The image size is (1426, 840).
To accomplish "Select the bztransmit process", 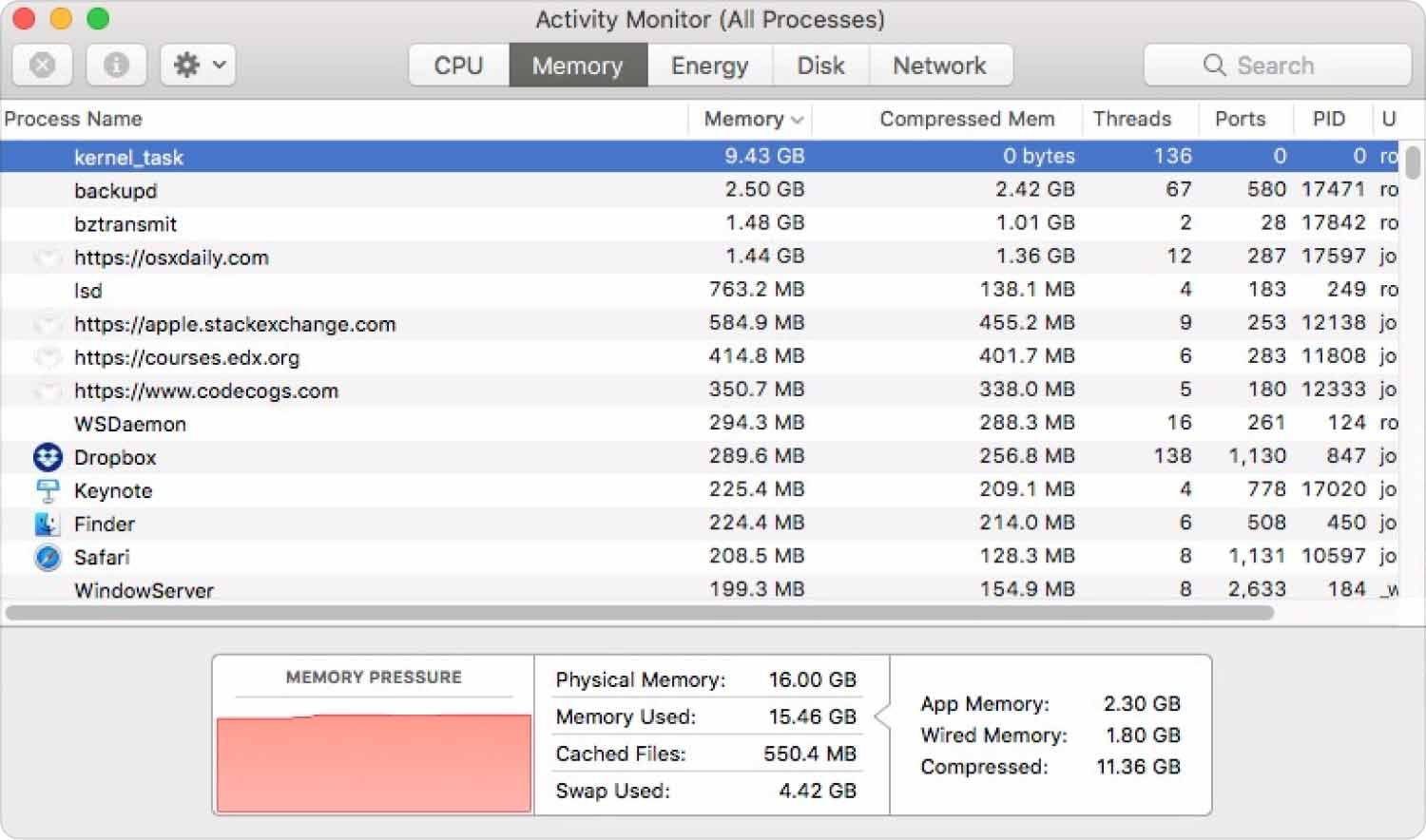I will tap(125, 223).
